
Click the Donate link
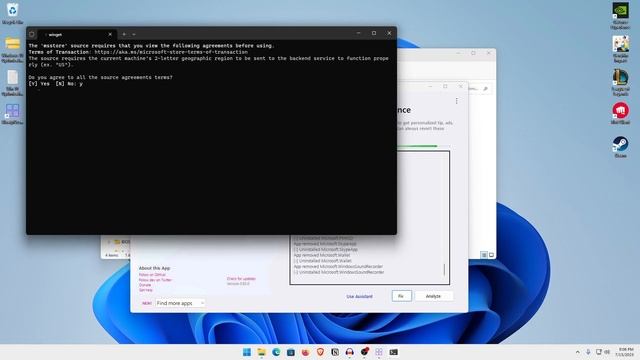tap(145, 285)
